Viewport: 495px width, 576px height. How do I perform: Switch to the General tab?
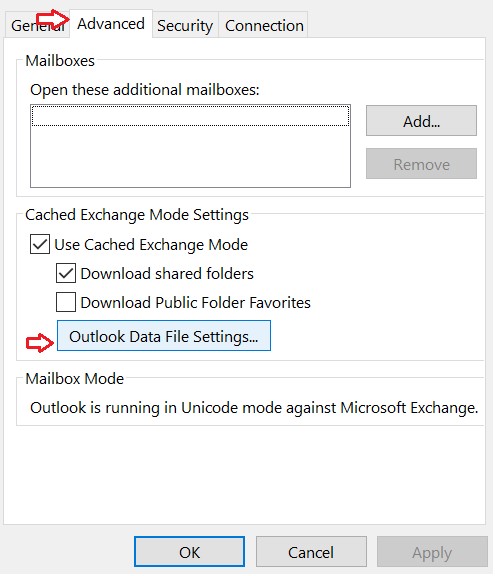coord(37,25)
